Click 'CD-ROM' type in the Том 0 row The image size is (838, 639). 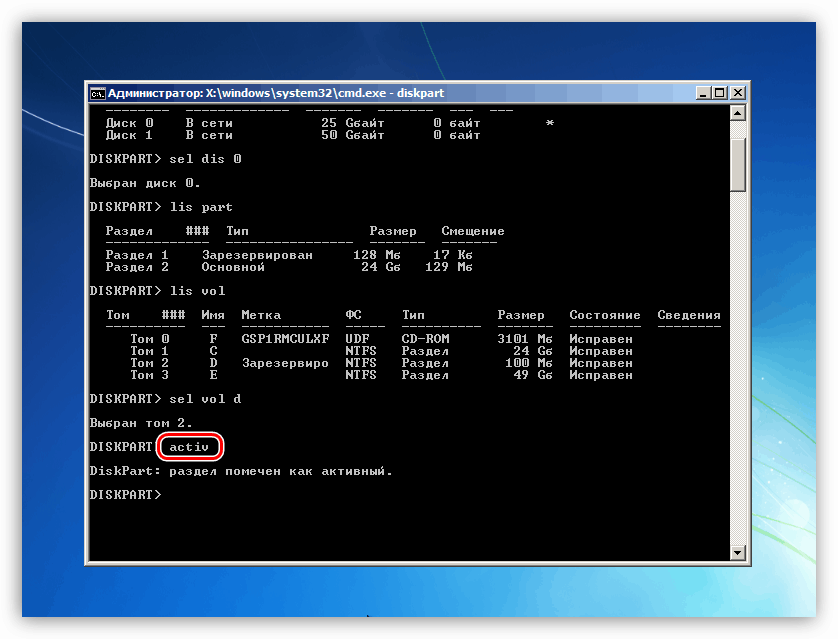[x=425, y=339]
